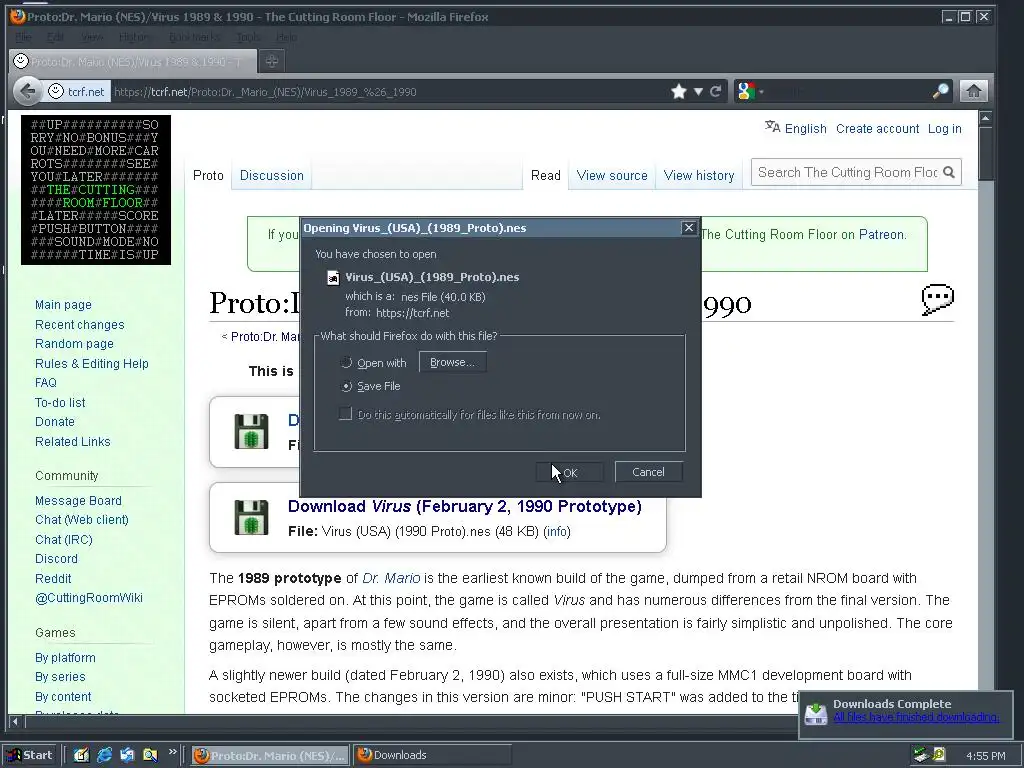Image resolution: width=1024 pixels, height=768 pixels.
Task: Browse games By series
Action: (x=60, y=677)
